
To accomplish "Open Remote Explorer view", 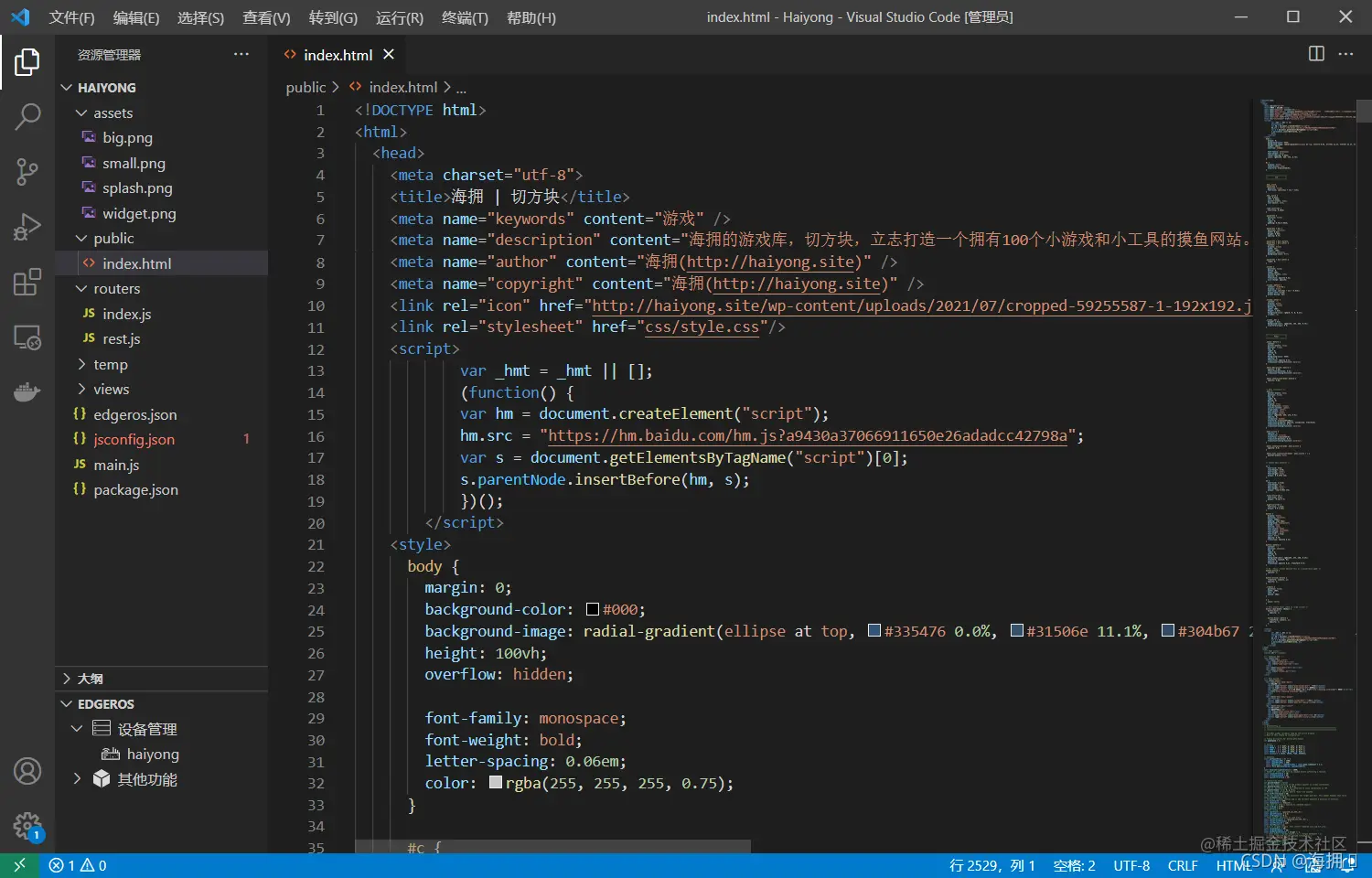I will pos(27,337).
